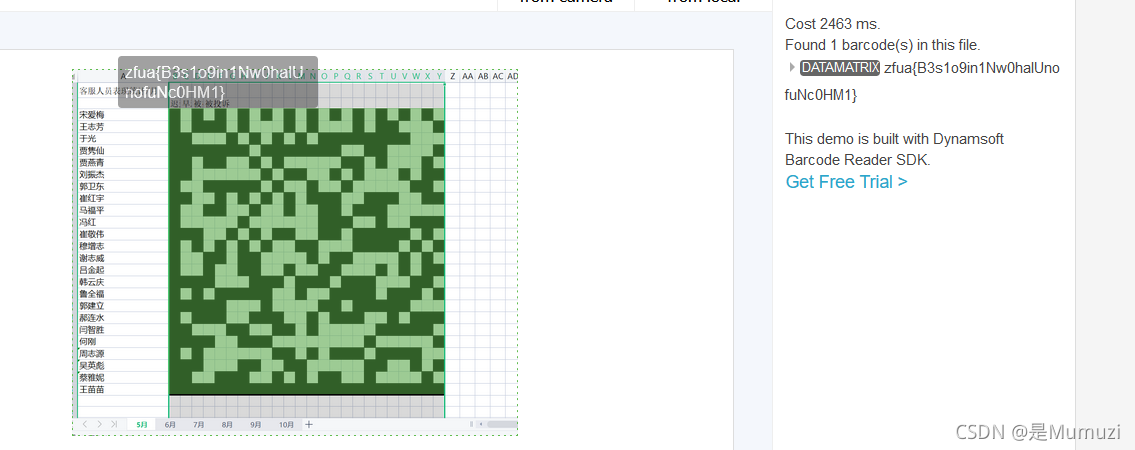Viewport: 1135px width, 450px height.
Task: Go to next sheet arrow
Action: coord(99,424)
